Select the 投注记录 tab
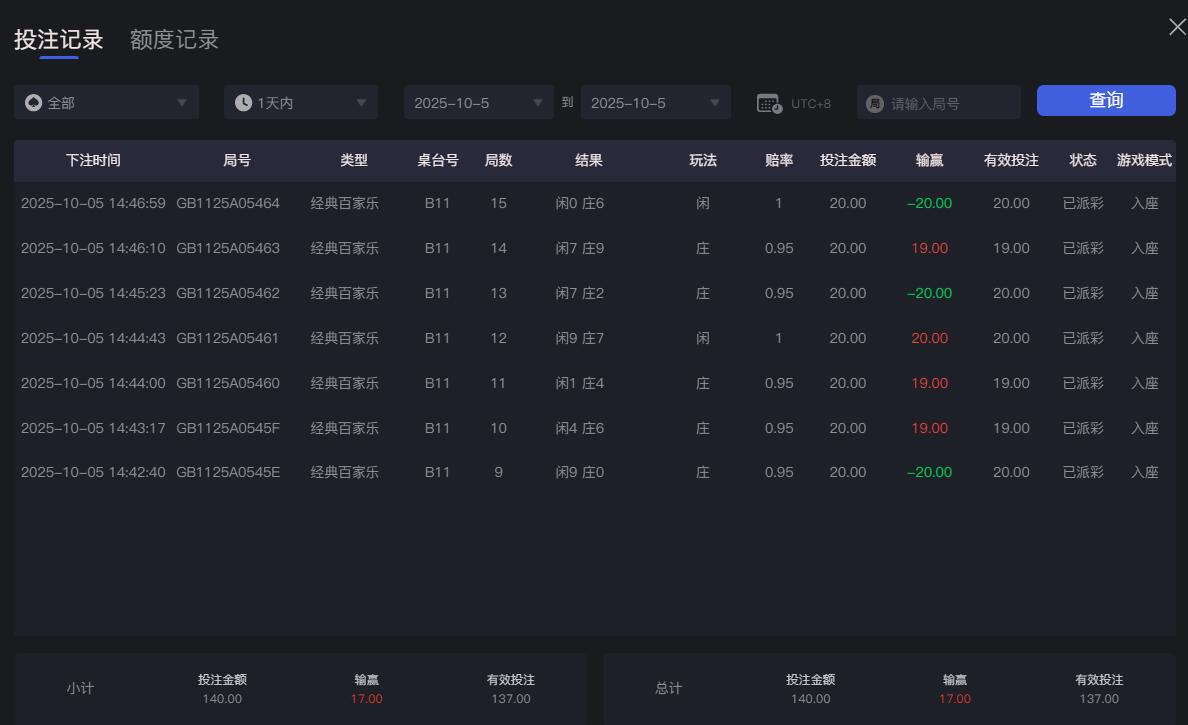The height and width of the screenshot is (725, 1188). click(x=56, y=40)
